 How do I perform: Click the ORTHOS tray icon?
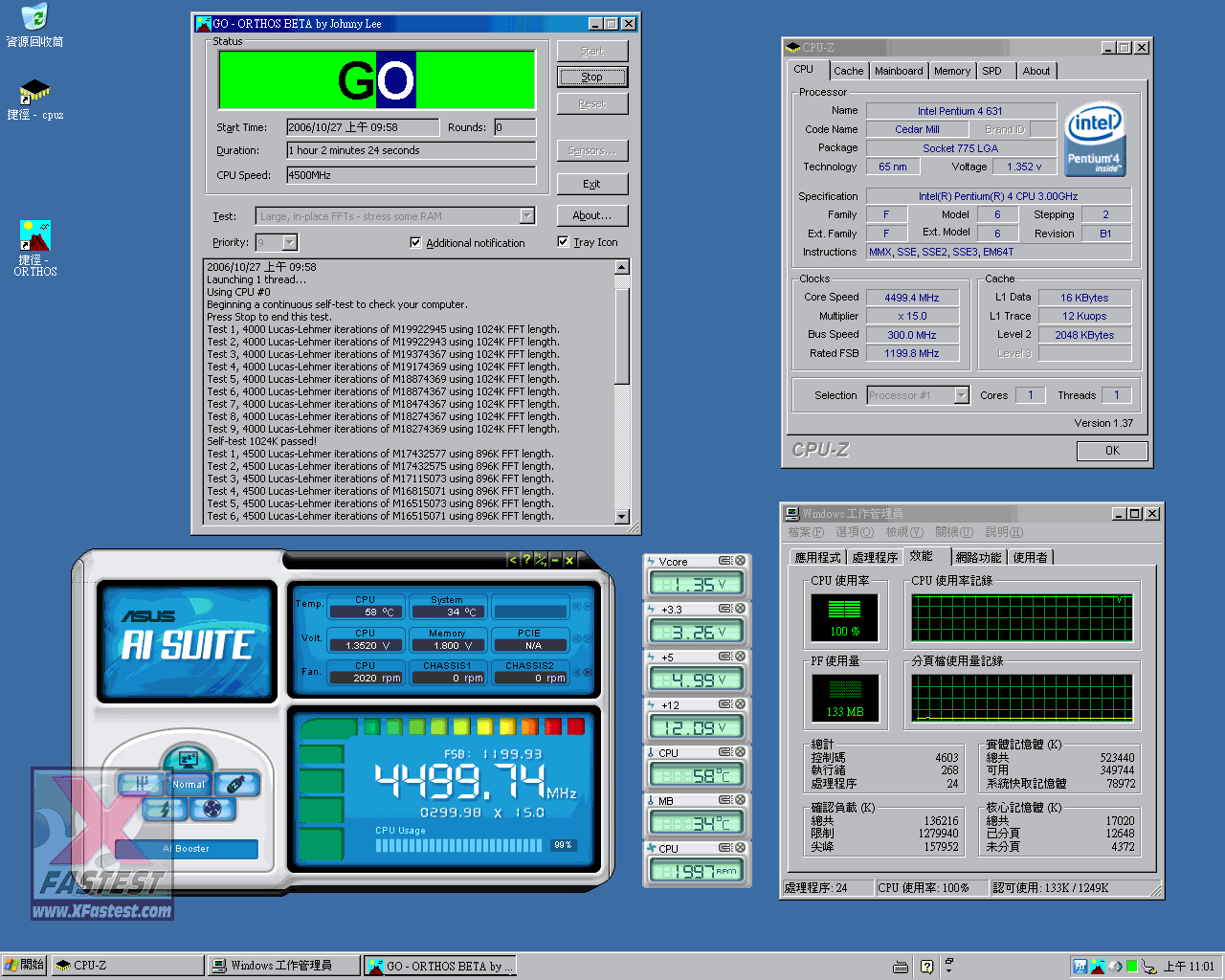(x=1098, y=967)
